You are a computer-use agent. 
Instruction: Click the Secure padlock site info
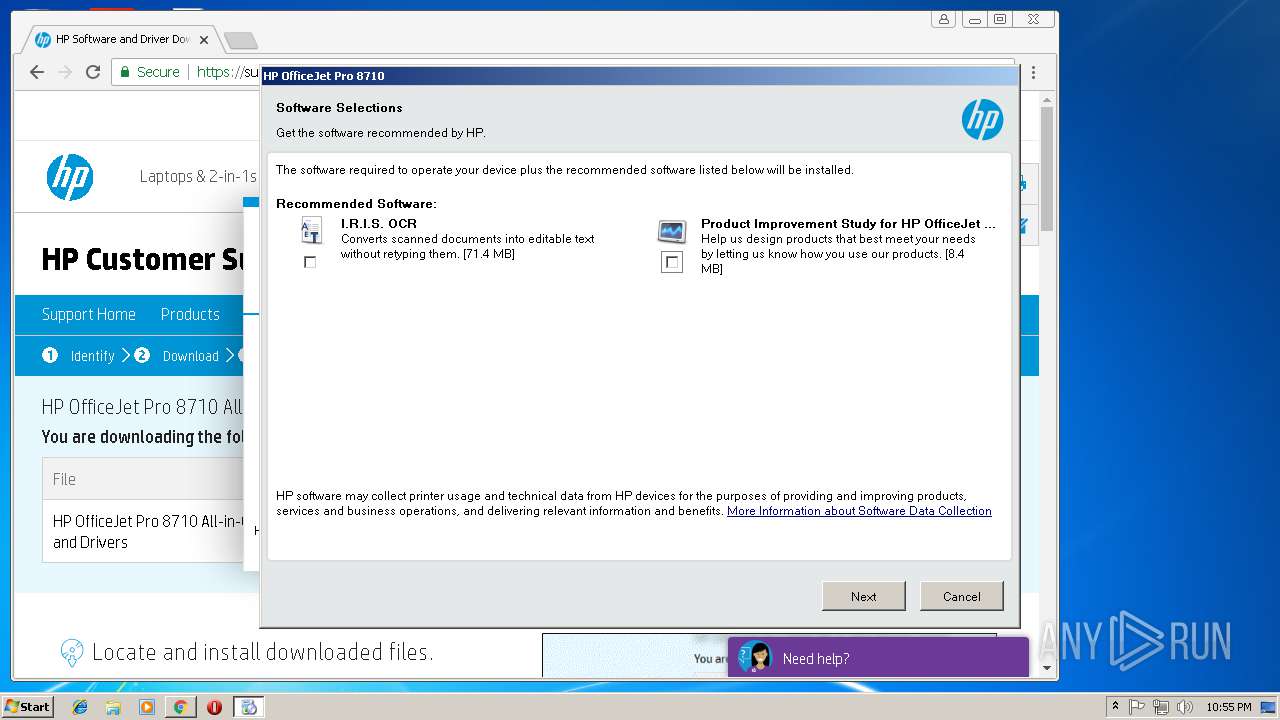pos(150,72)
